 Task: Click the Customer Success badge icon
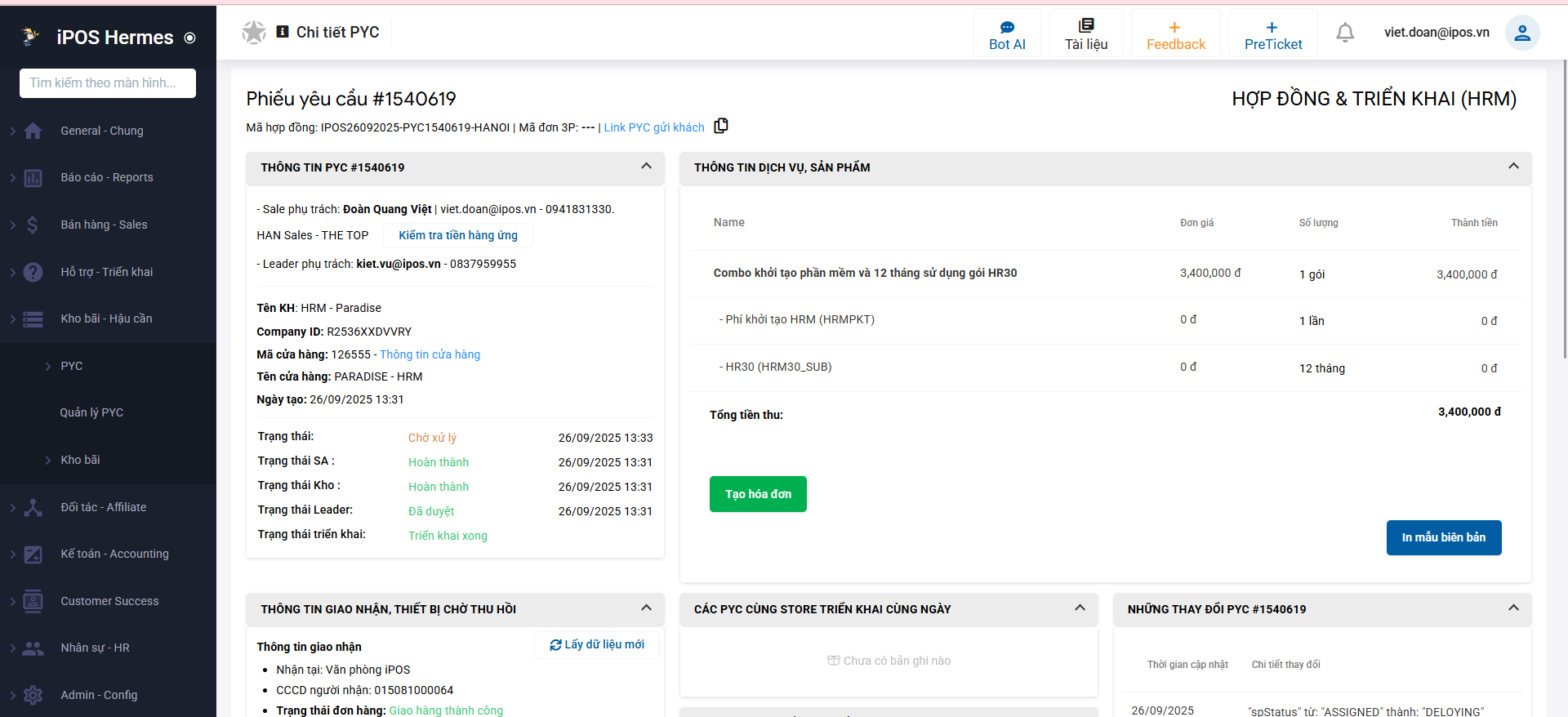pos(33,601)
